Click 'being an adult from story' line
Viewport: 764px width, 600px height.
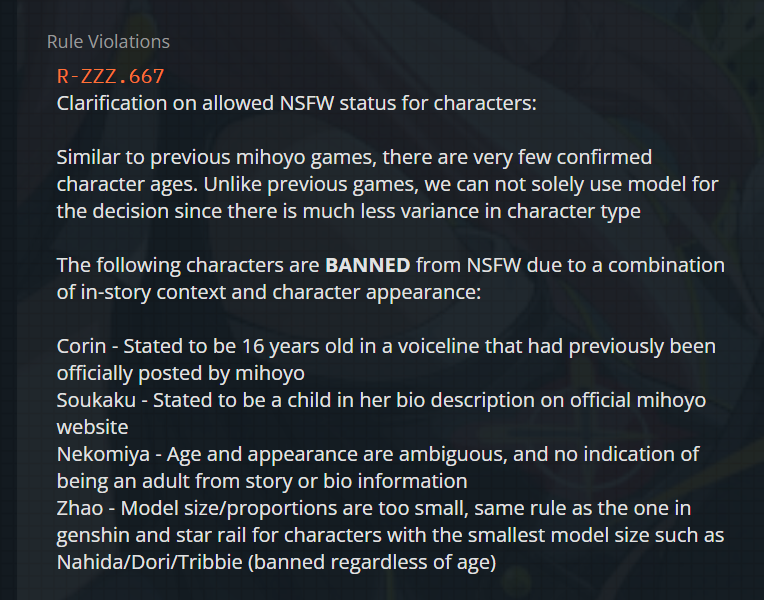[262, 482]
